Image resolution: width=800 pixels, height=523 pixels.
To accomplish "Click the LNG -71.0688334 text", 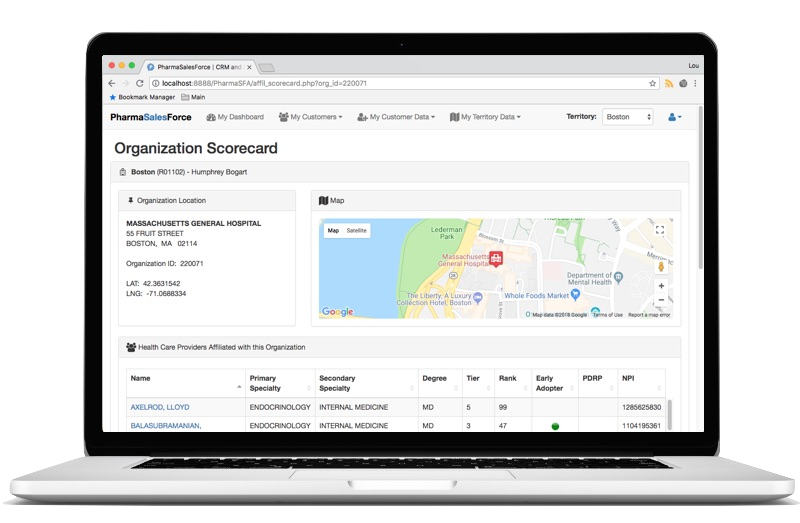I will (x=156, y=294).
